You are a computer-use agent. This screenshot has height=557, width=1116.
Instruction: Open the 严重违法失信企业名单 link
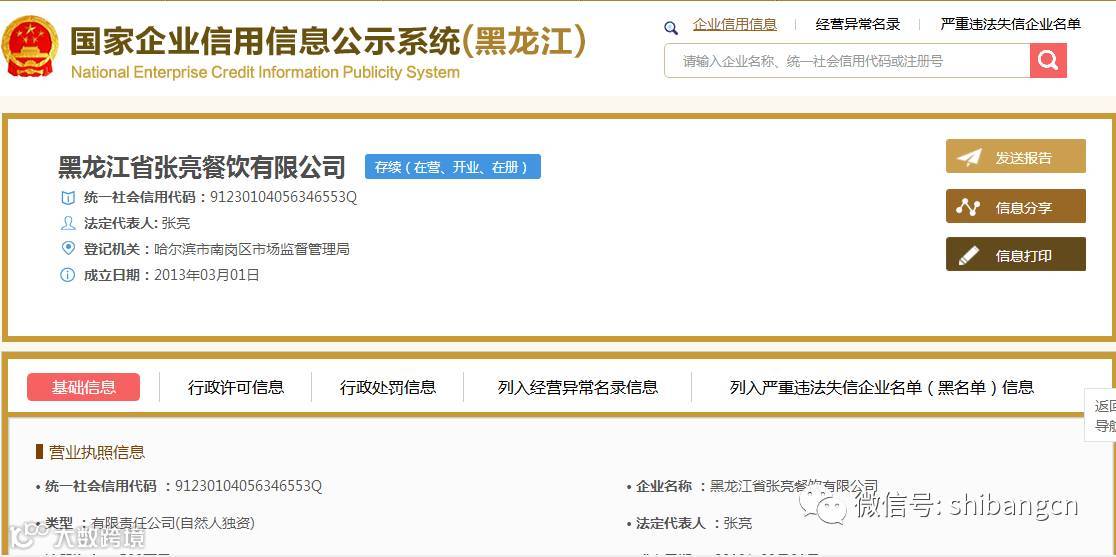[x=1011, y=25]
